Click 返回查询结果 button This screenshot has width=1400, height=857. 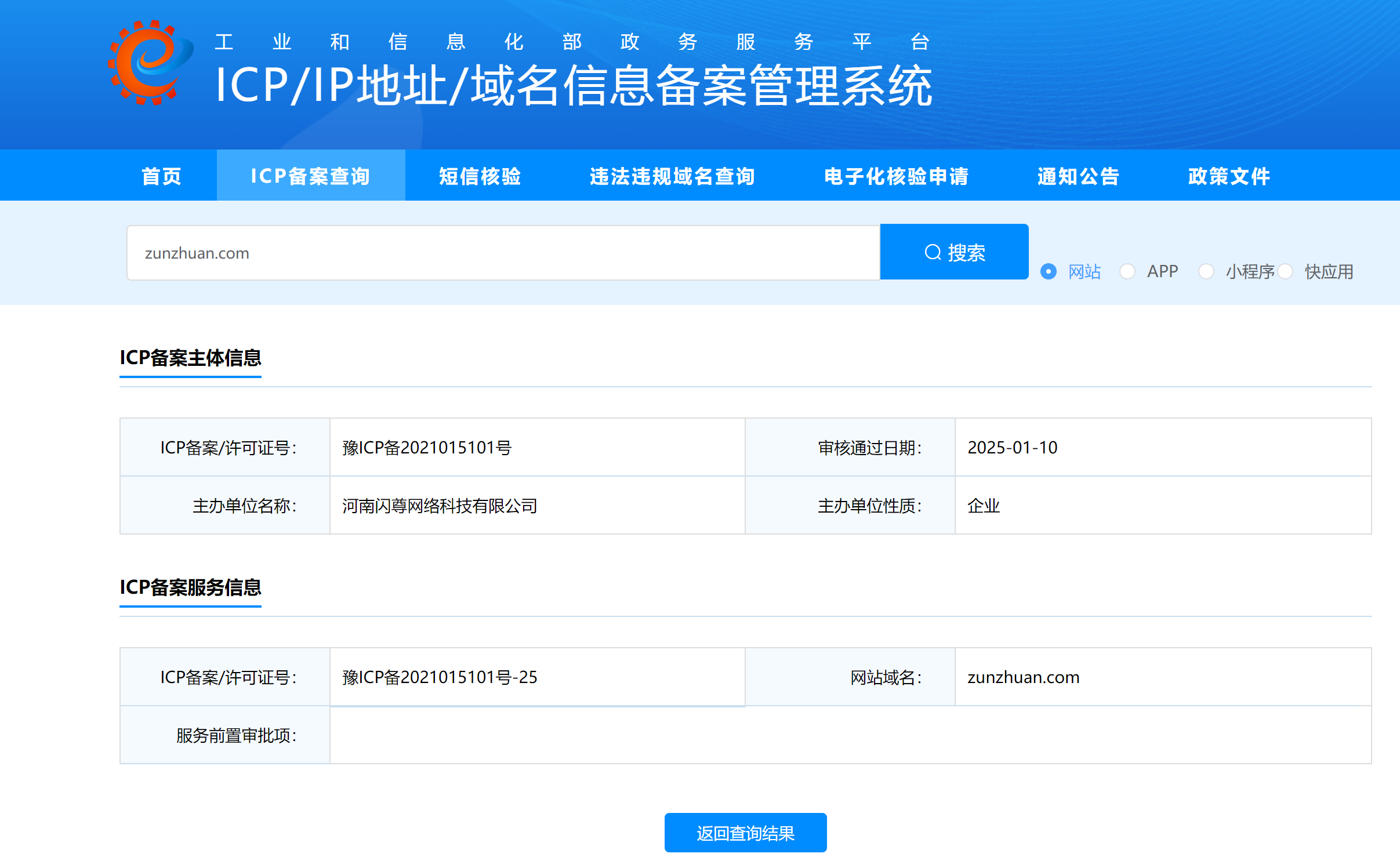tap(745, 833)
